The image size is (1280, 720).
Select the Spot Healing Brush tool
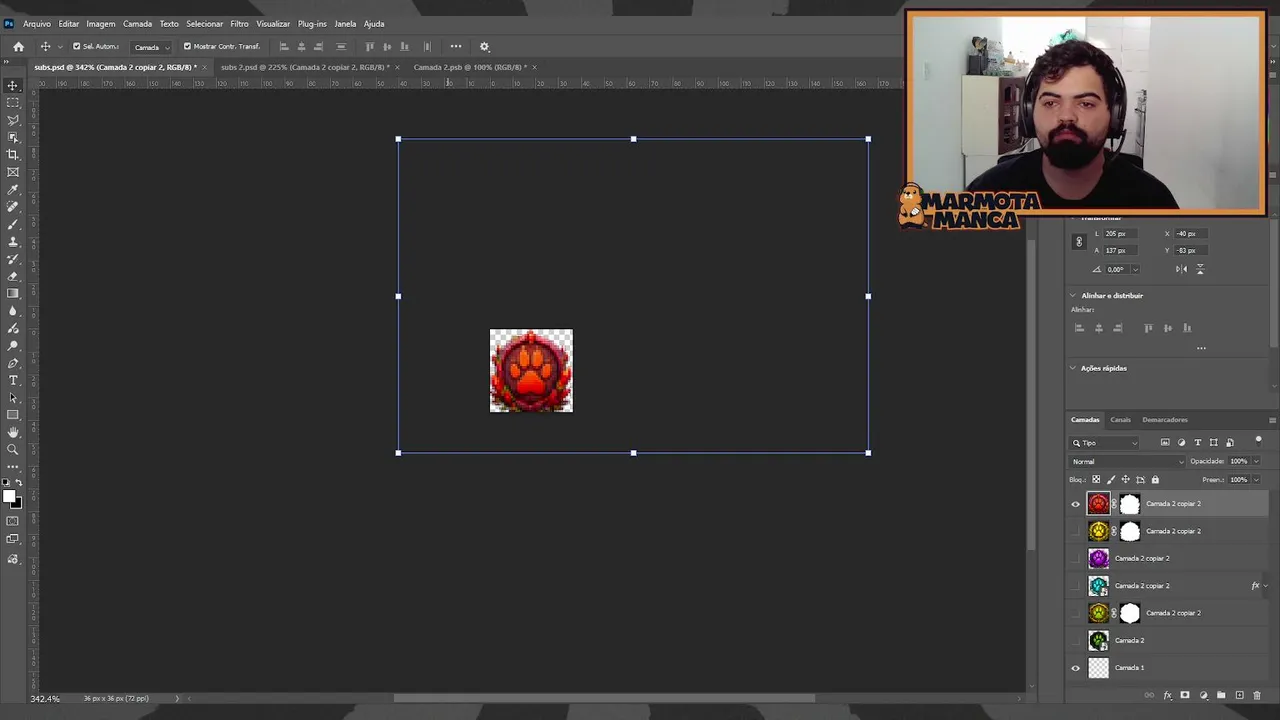coord(13,207)
